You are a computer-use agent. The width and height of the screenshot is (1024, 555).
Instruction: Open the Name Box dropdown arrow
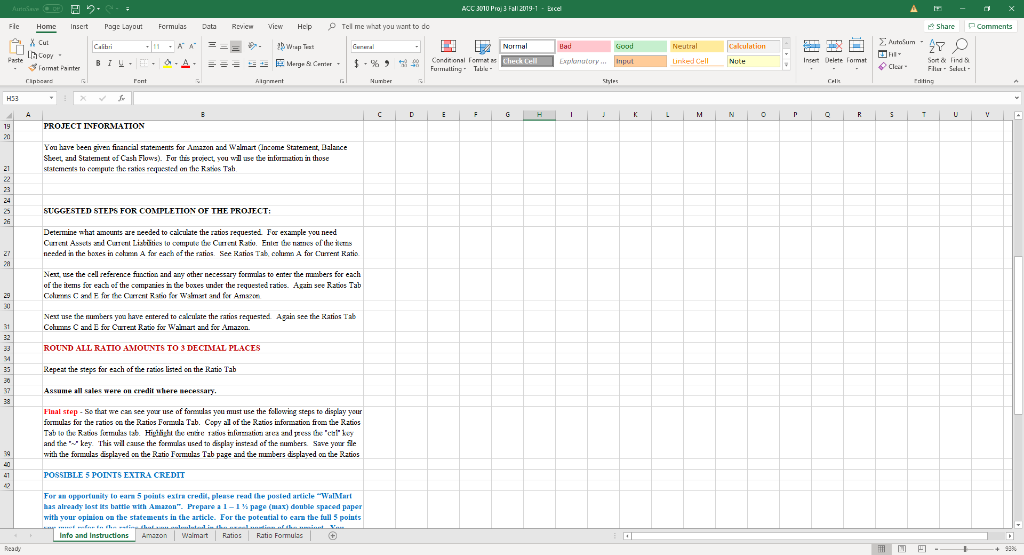click(51, 98)
